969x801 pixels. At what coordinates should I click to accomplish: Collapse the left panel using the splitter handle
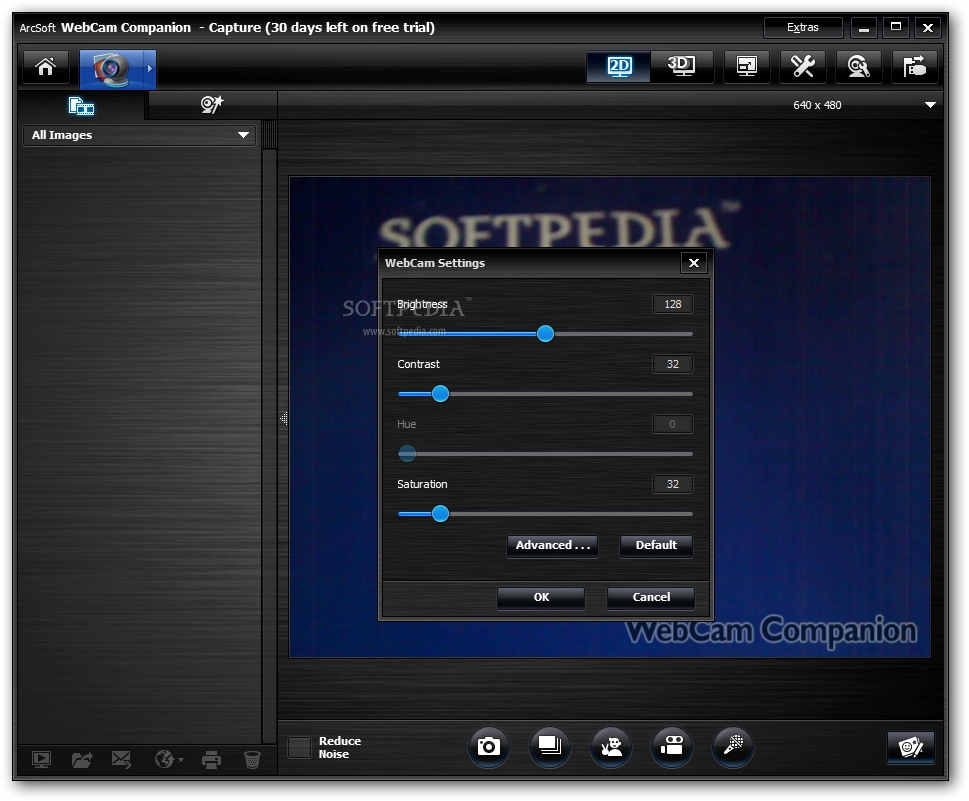[283, 418]
